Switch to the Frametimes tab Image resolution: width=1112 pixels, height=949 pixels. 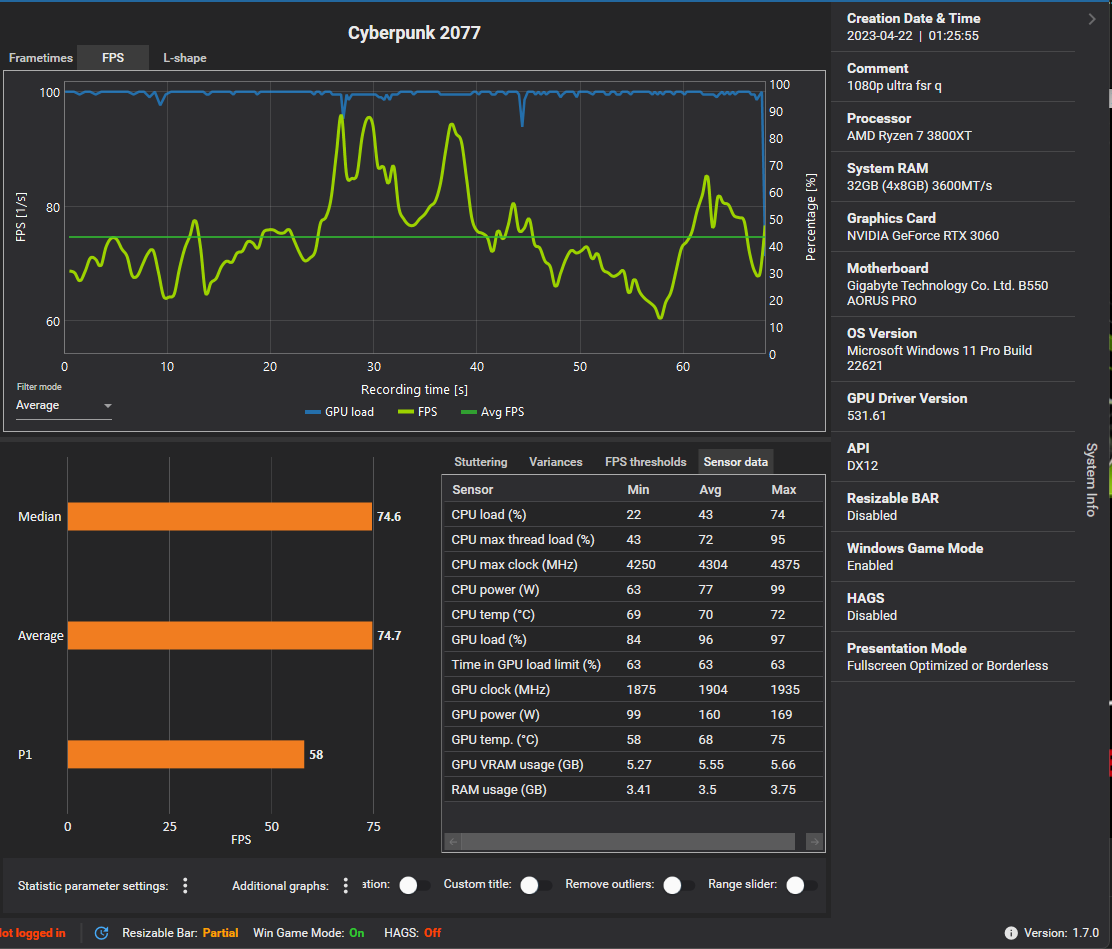(x=40, y=57)
